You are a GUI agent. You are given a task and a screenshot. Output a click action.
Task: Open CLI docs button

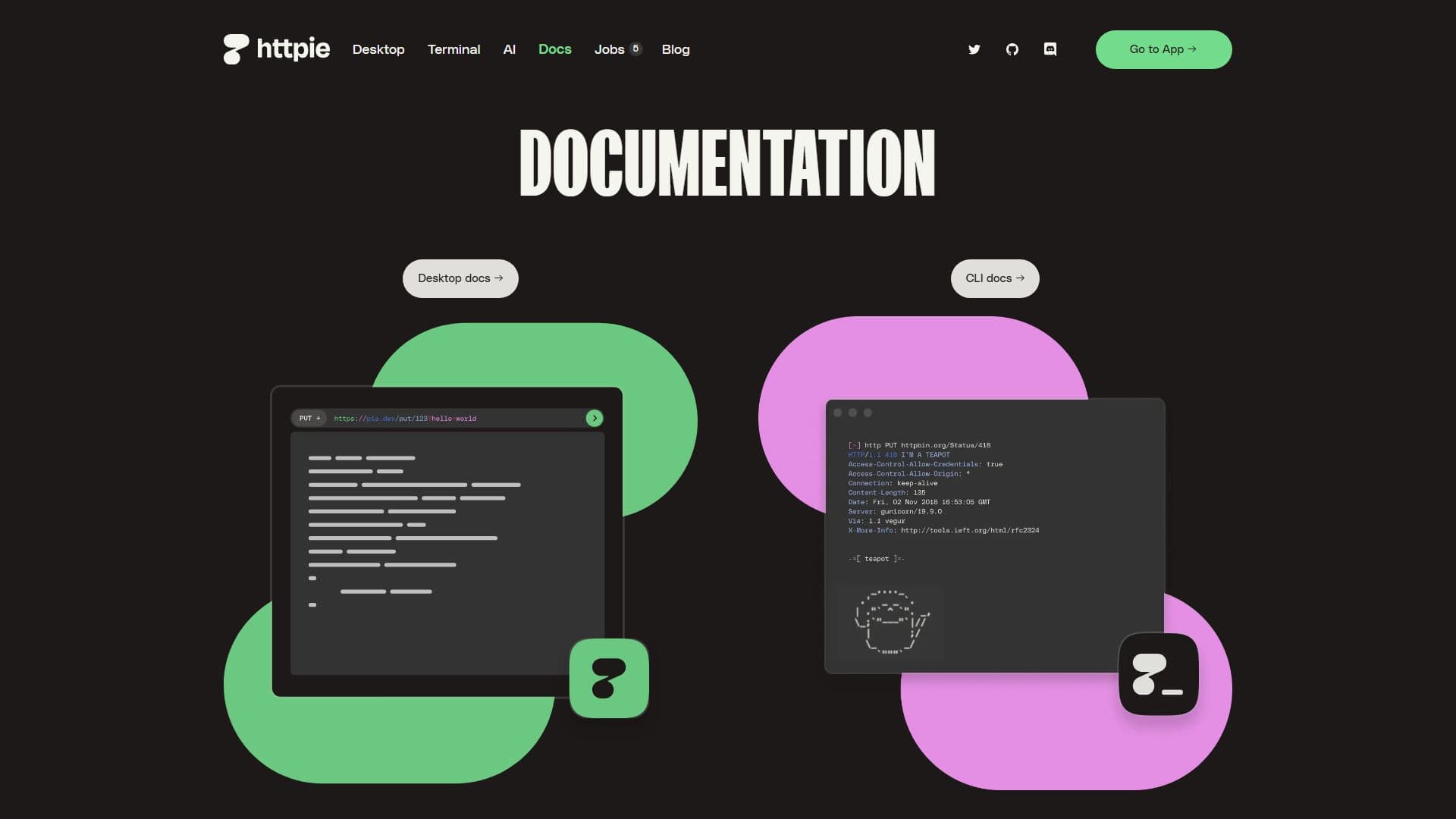tap(995, 278)
